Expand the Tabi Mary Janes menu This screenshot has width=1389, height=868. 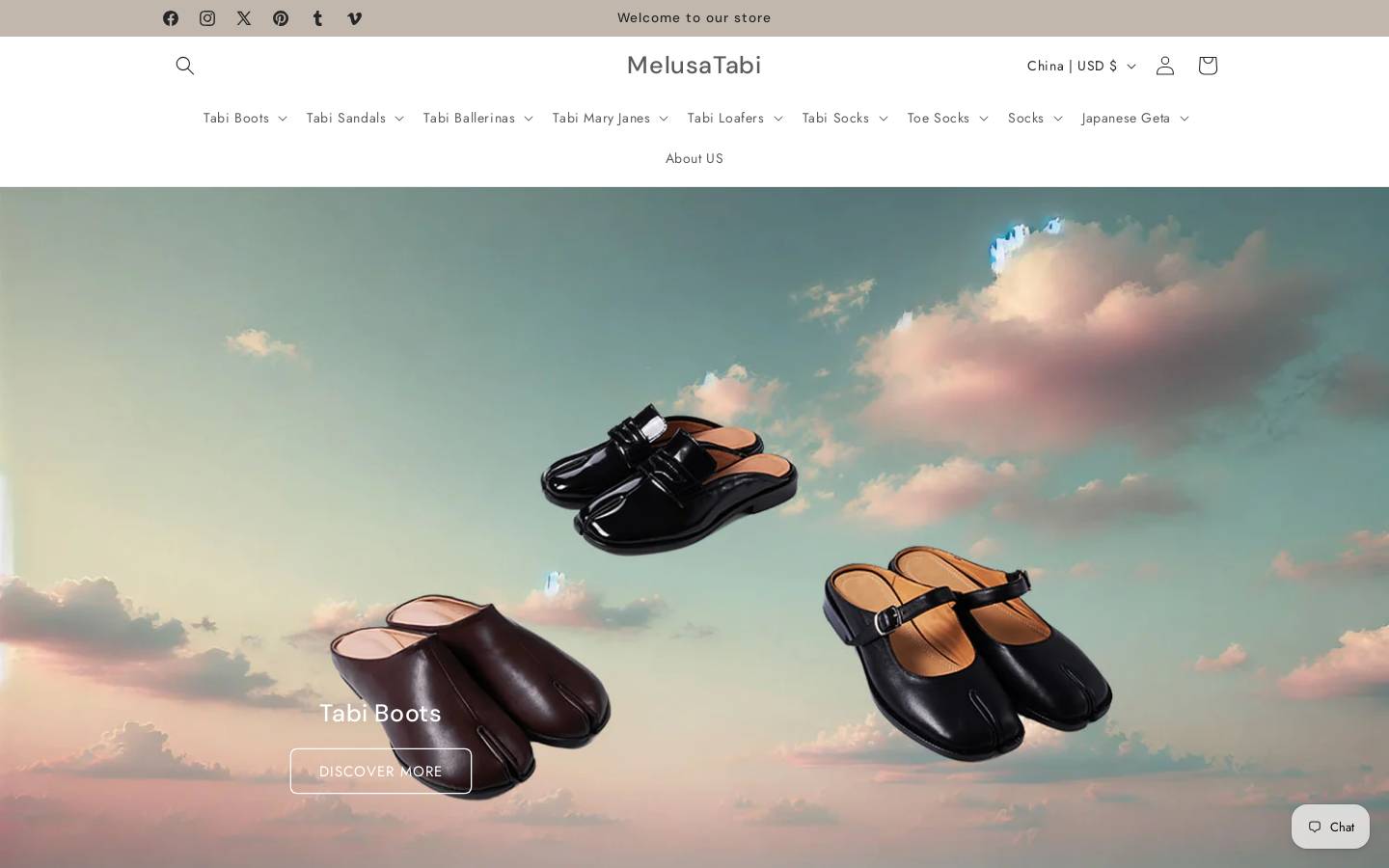610,118
